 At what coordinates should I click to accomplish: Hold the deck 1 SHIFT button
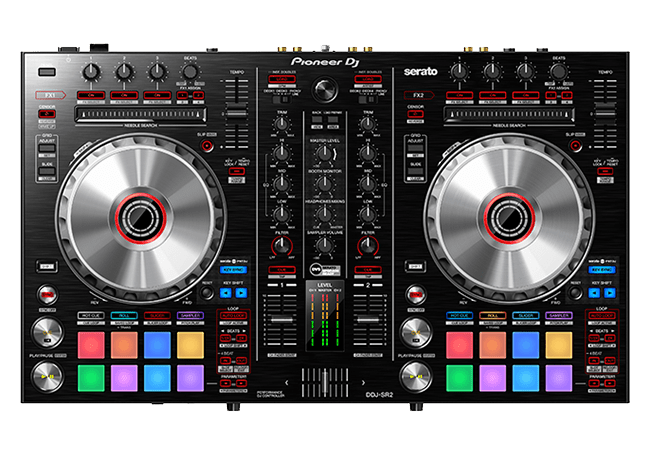click(47, 266)
